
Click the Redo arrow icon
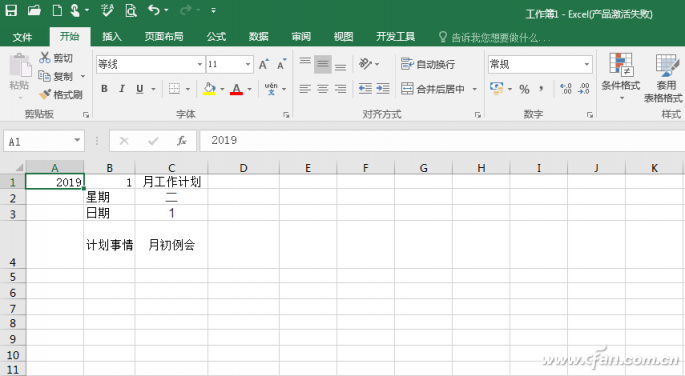click(x=186, y=10)
